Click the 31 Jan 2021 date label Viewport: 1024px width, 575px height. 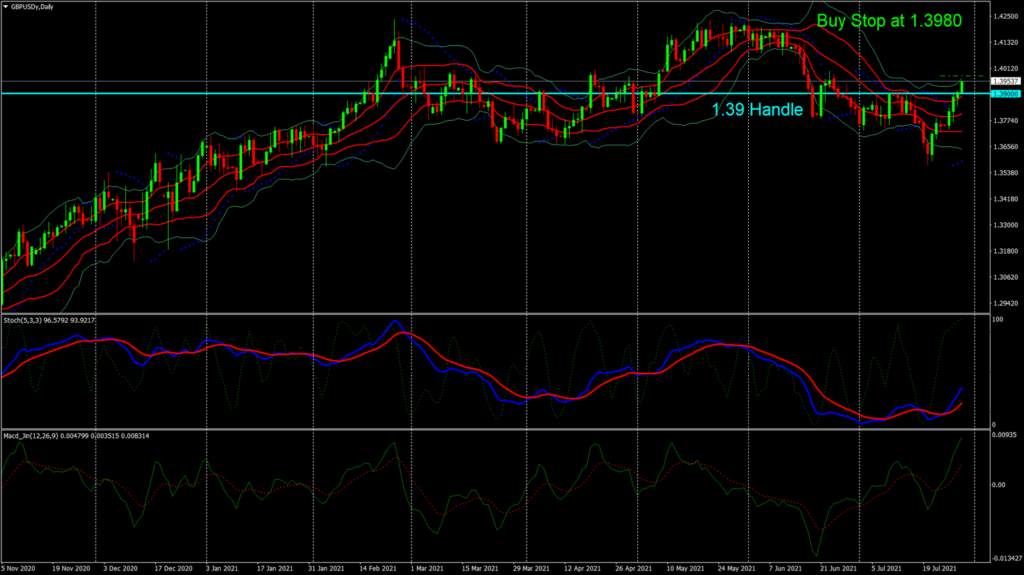pos(326,568)
